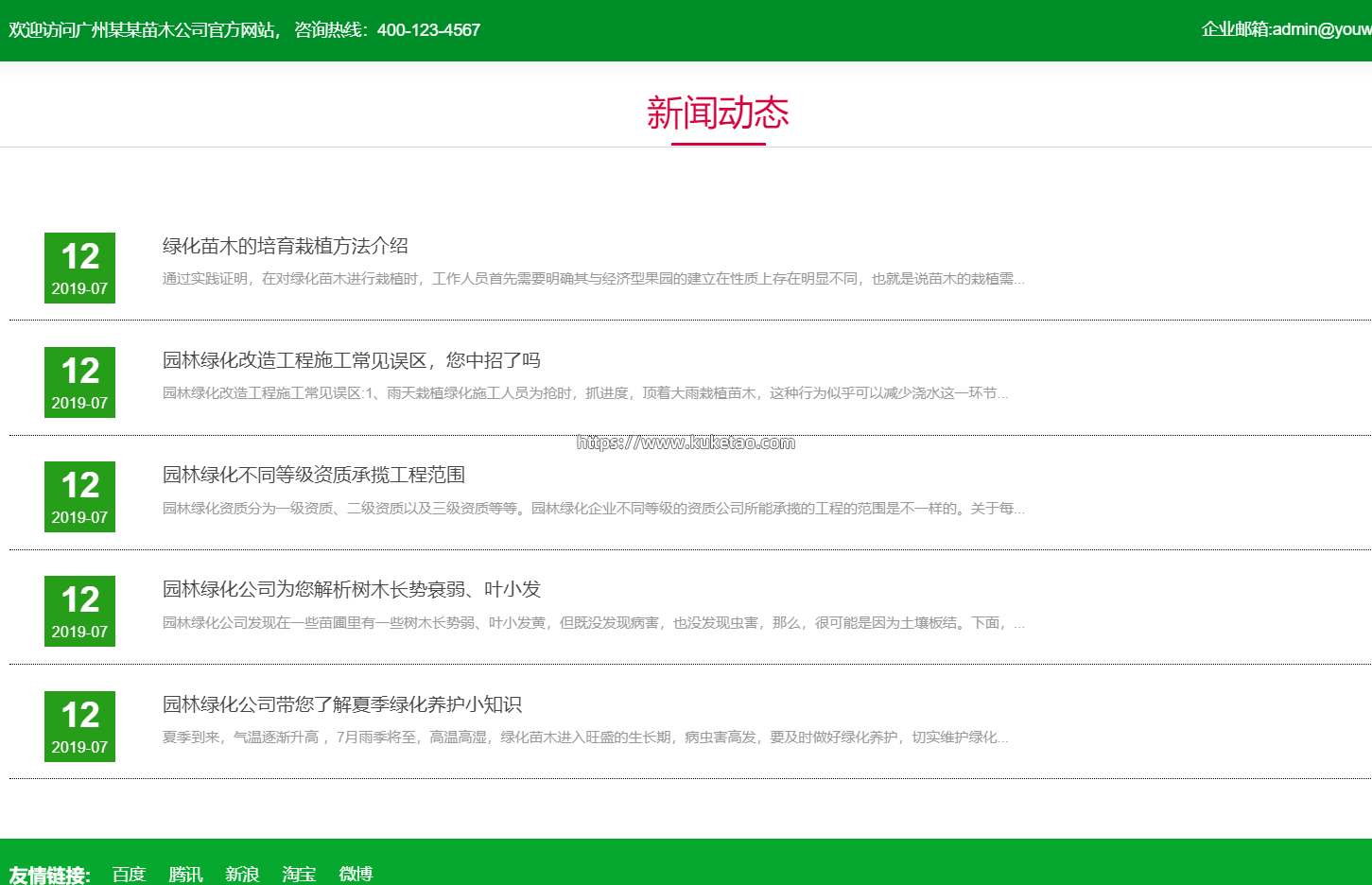Open the article 园林绿化不同等级资质承揽工程范围

click(x=313, y=475)
